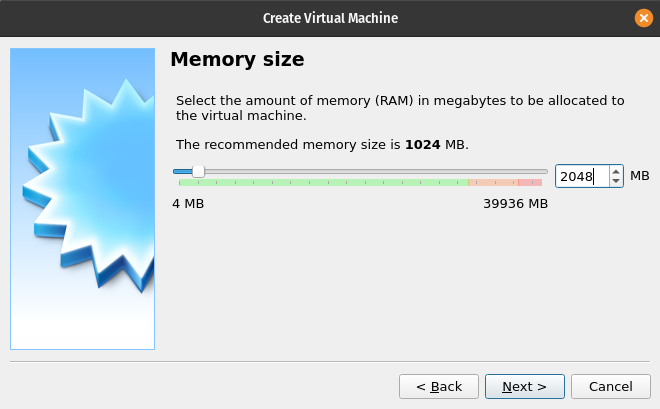Screen dimensions: 660x409
Task: Click the Memory size heading
Action: tap(237, 60)
